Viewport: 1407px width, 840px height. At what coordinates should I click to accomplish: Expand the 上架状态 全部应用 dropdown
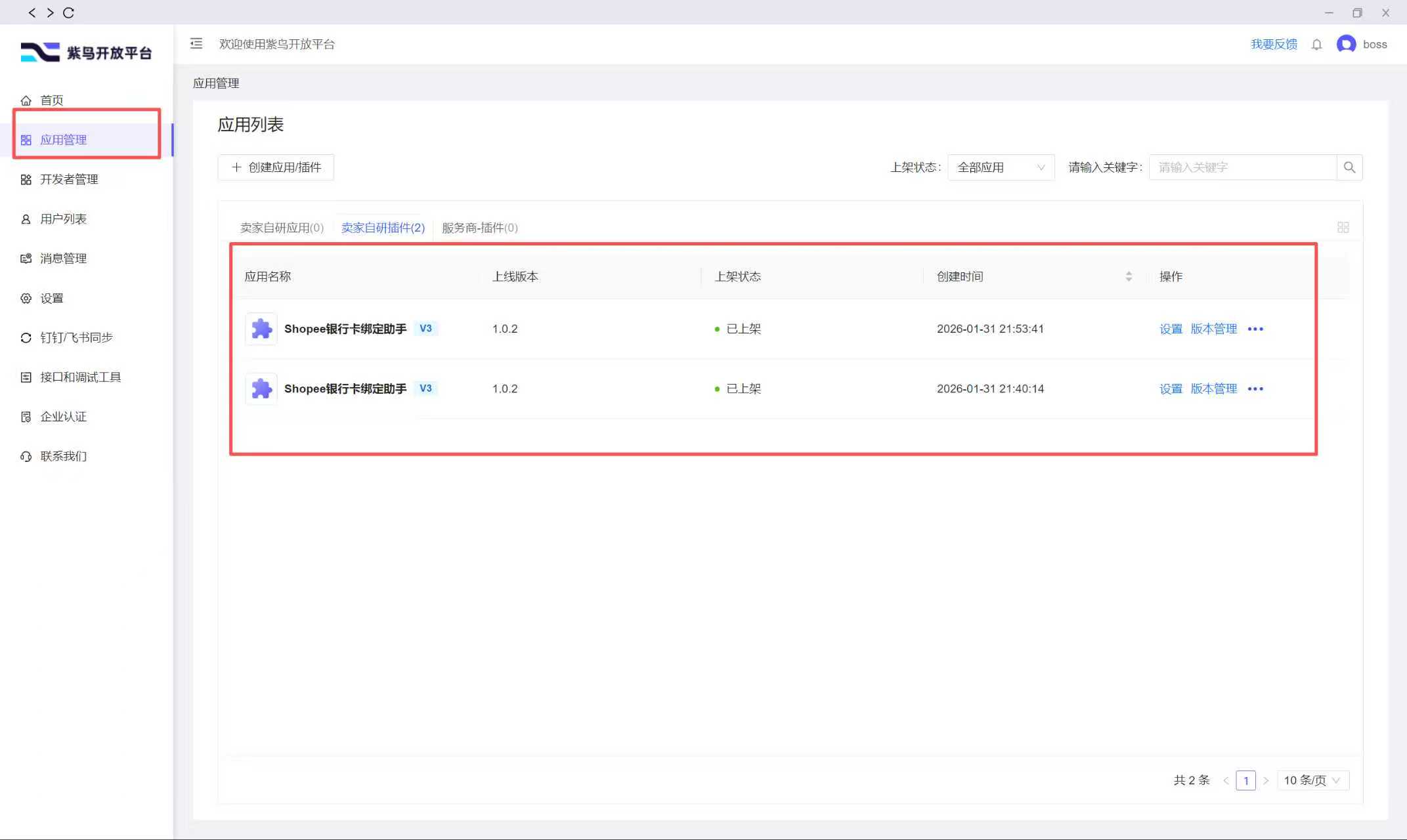pos(1001,167)
